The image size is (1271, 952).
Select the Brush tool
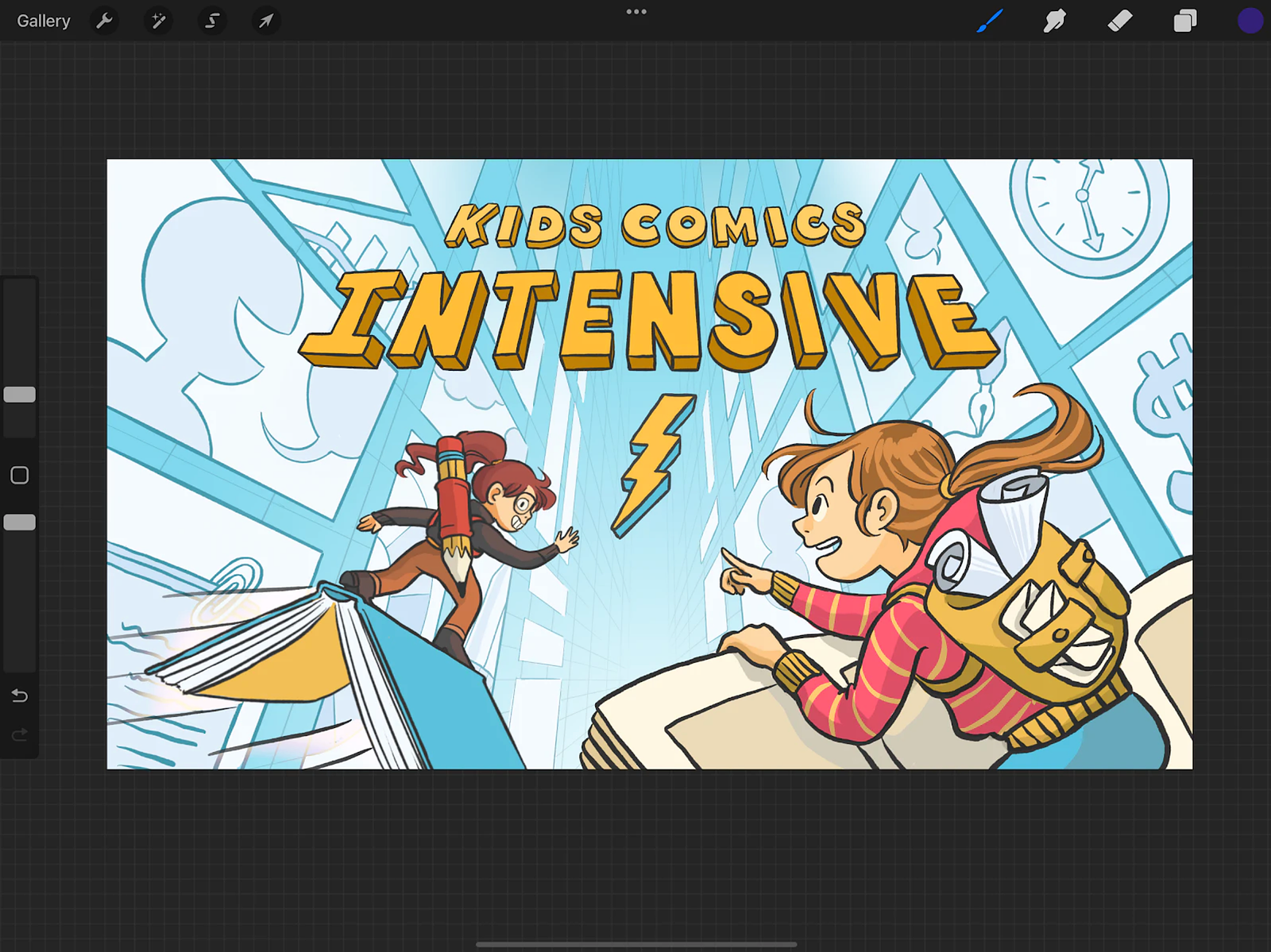[x=990, y=21]
